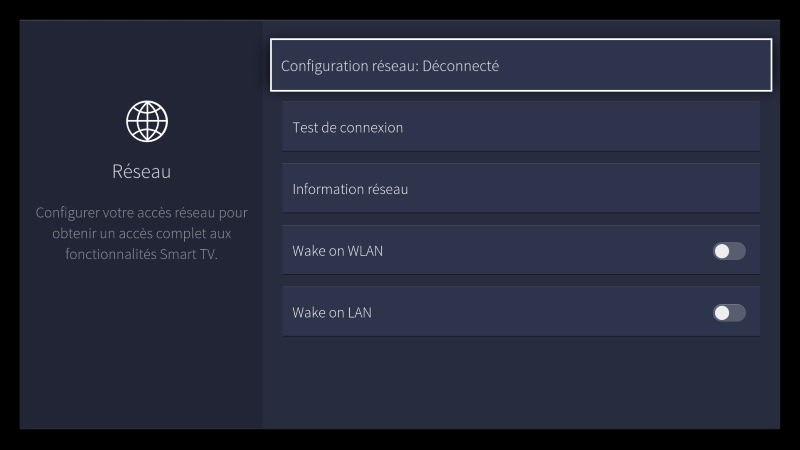Click the globe network icon
Image resolution: width=800 pixels, height=450 pixels.
147,122
